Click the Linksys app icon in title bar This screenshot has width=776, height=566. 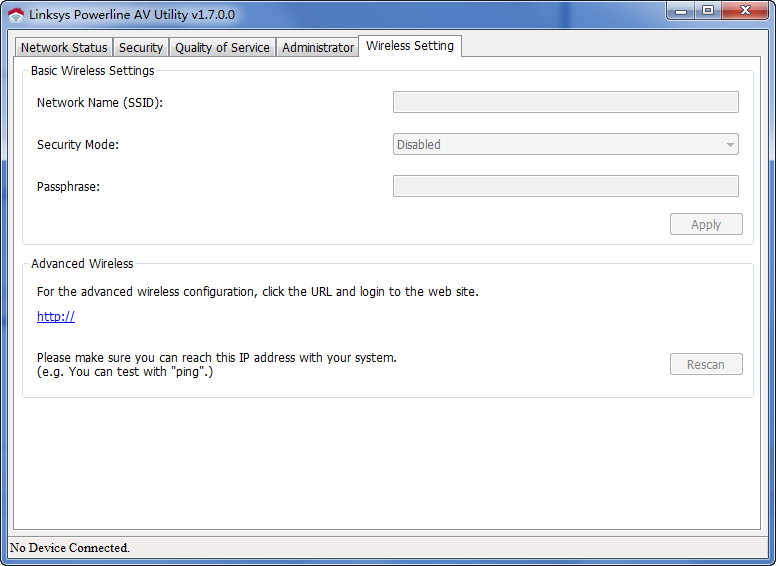click(x=16, y=15)
